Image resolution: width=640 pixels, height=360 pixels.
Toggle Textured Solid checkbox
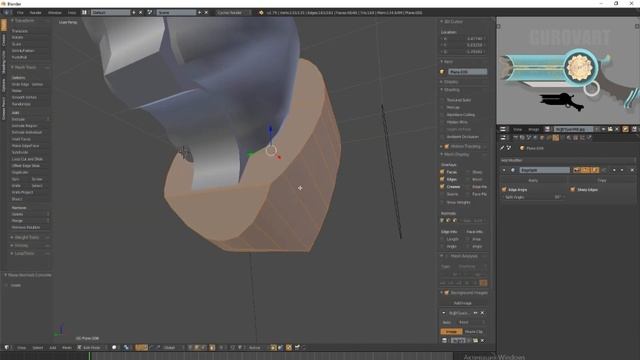tap(442, 100)
